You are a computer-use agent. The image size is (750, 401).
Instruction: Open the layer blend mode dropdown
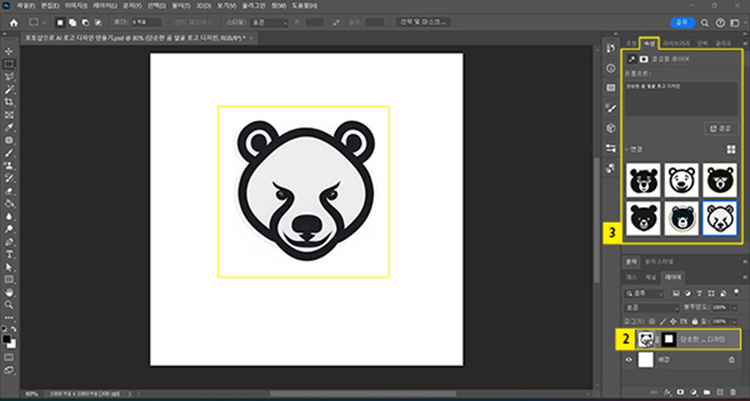point(652,307)
